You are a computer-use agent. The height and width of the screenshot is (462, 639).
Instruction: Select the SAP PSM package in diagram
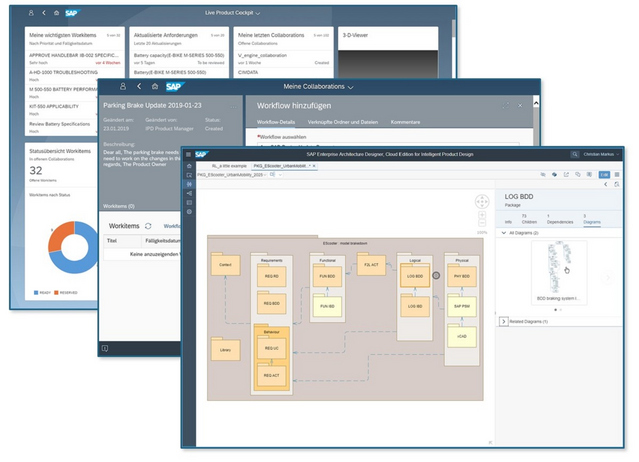pyautogui.click(x=462, y=306)
